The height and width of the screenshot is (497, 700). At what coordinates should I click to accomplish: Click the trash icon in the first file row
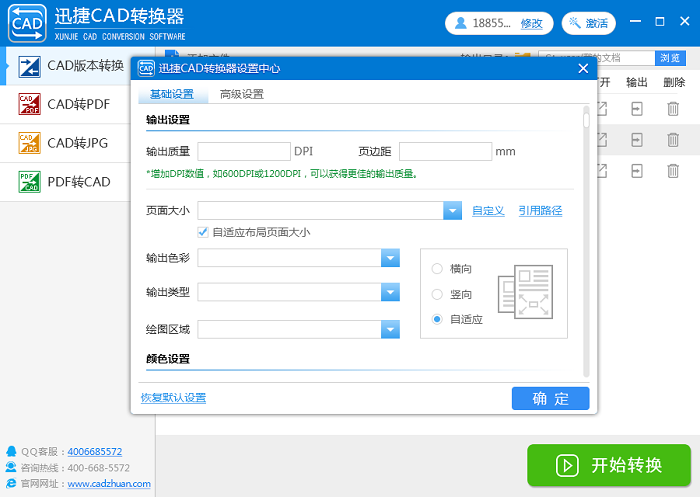[673, 109]
